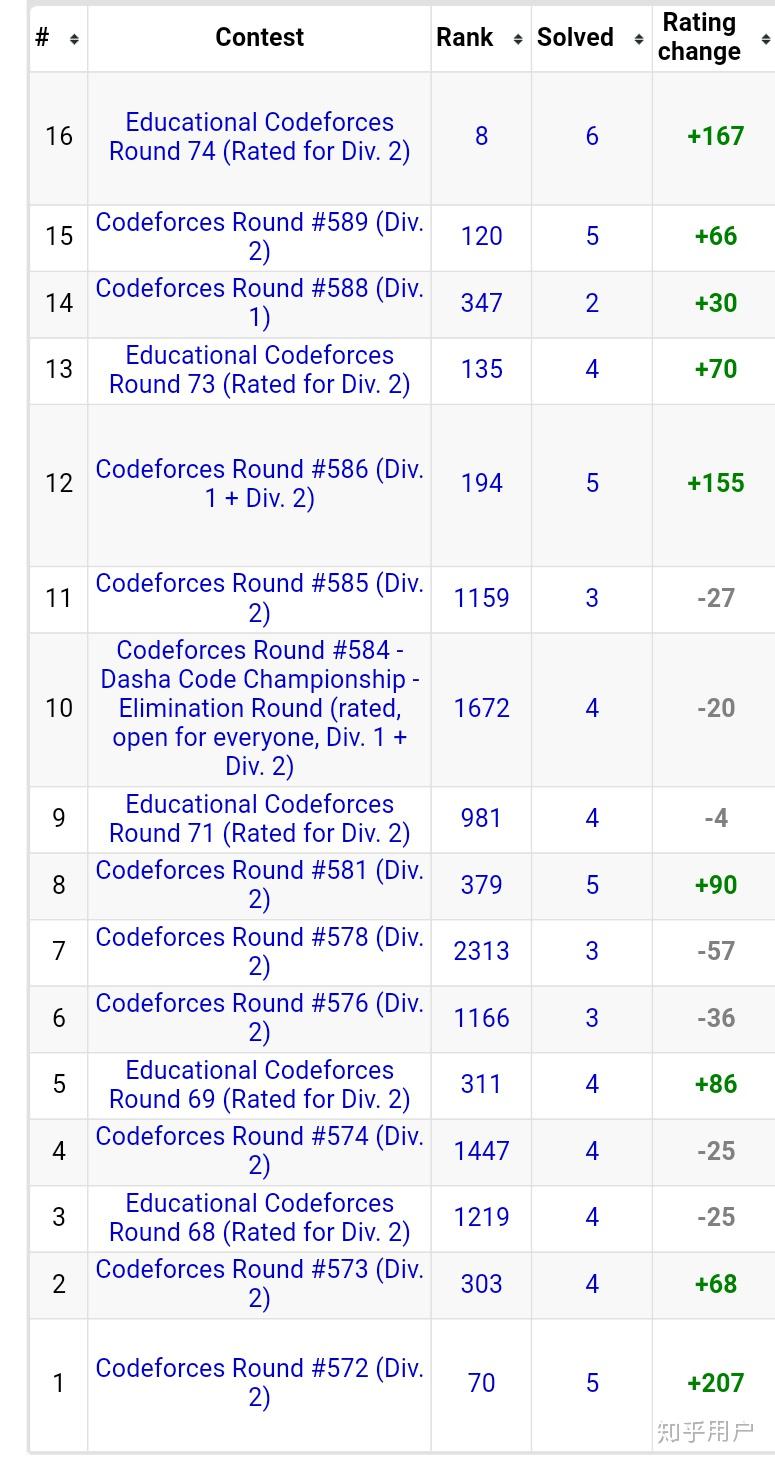This screenshot has height=1459, width=775.
Task: Click sort arrows next to Solved header
Action: (x=638, y=39)
